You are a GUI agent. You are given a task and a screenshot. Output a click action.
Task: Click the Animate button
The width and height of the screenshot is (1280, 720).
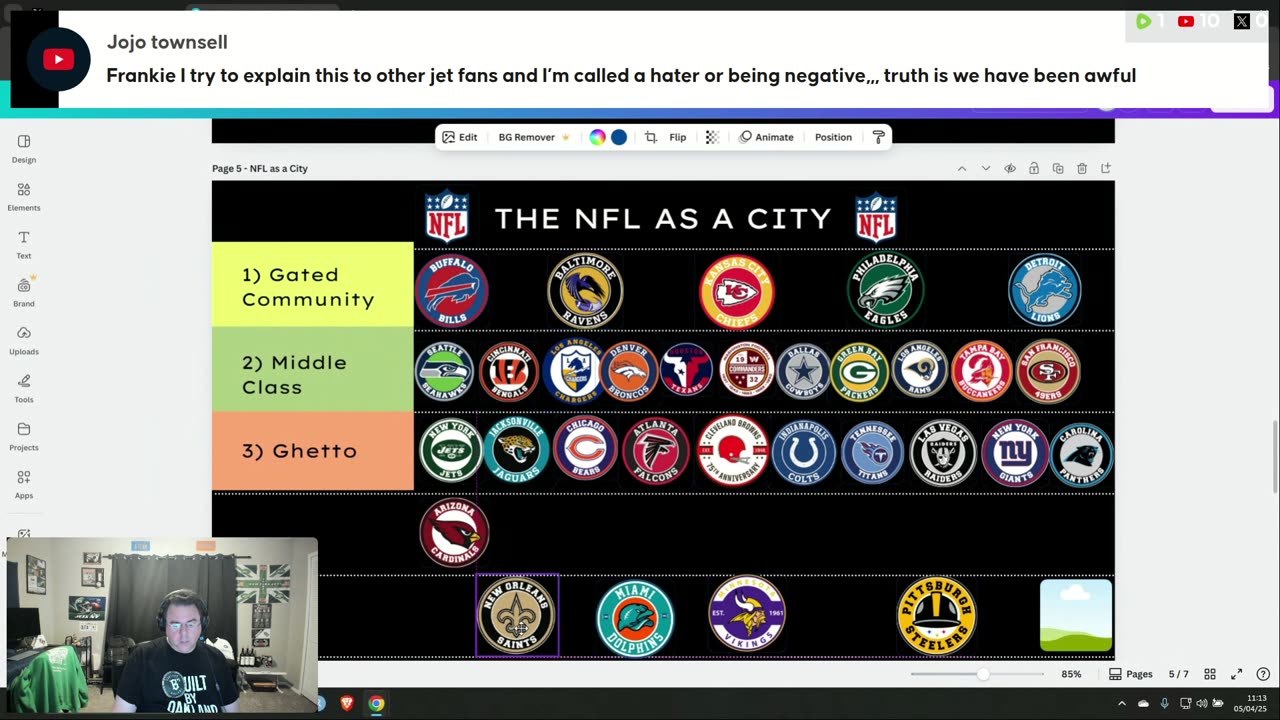click(x=766, y=137)
